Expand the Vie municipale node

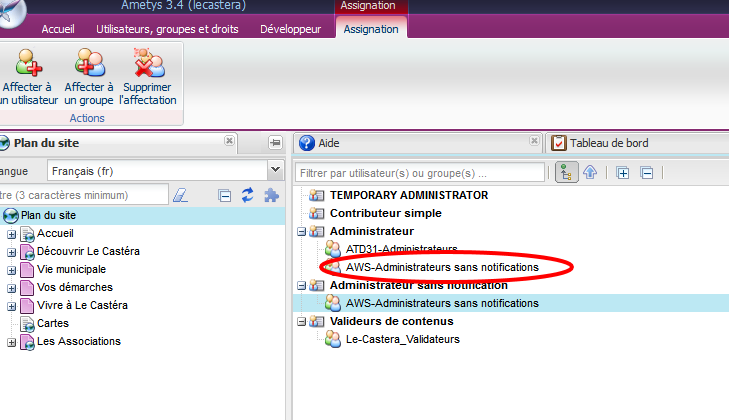tap(12, 270)
